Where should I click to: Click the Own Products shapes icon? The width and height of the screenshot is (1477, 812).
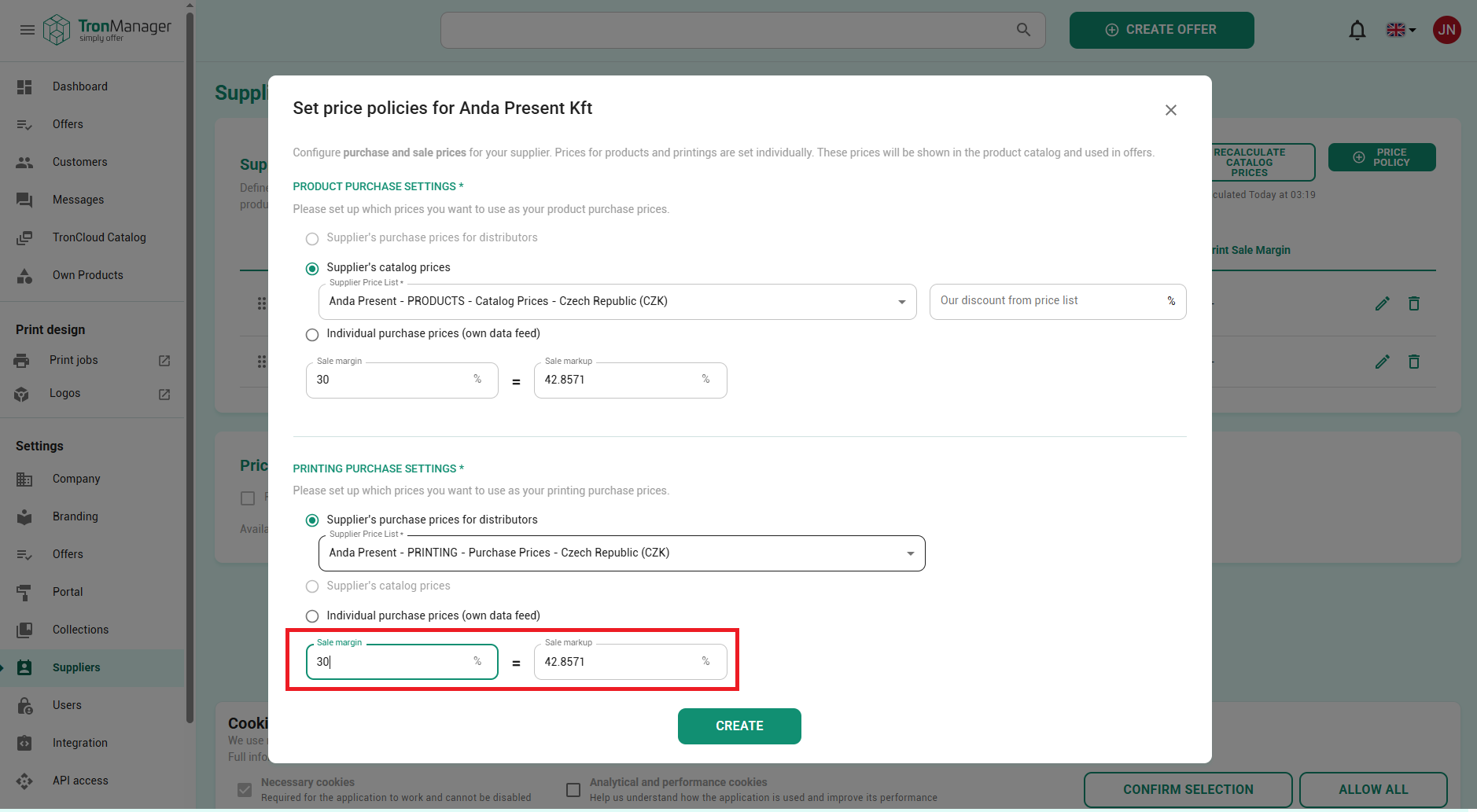(x=24, y=275)
